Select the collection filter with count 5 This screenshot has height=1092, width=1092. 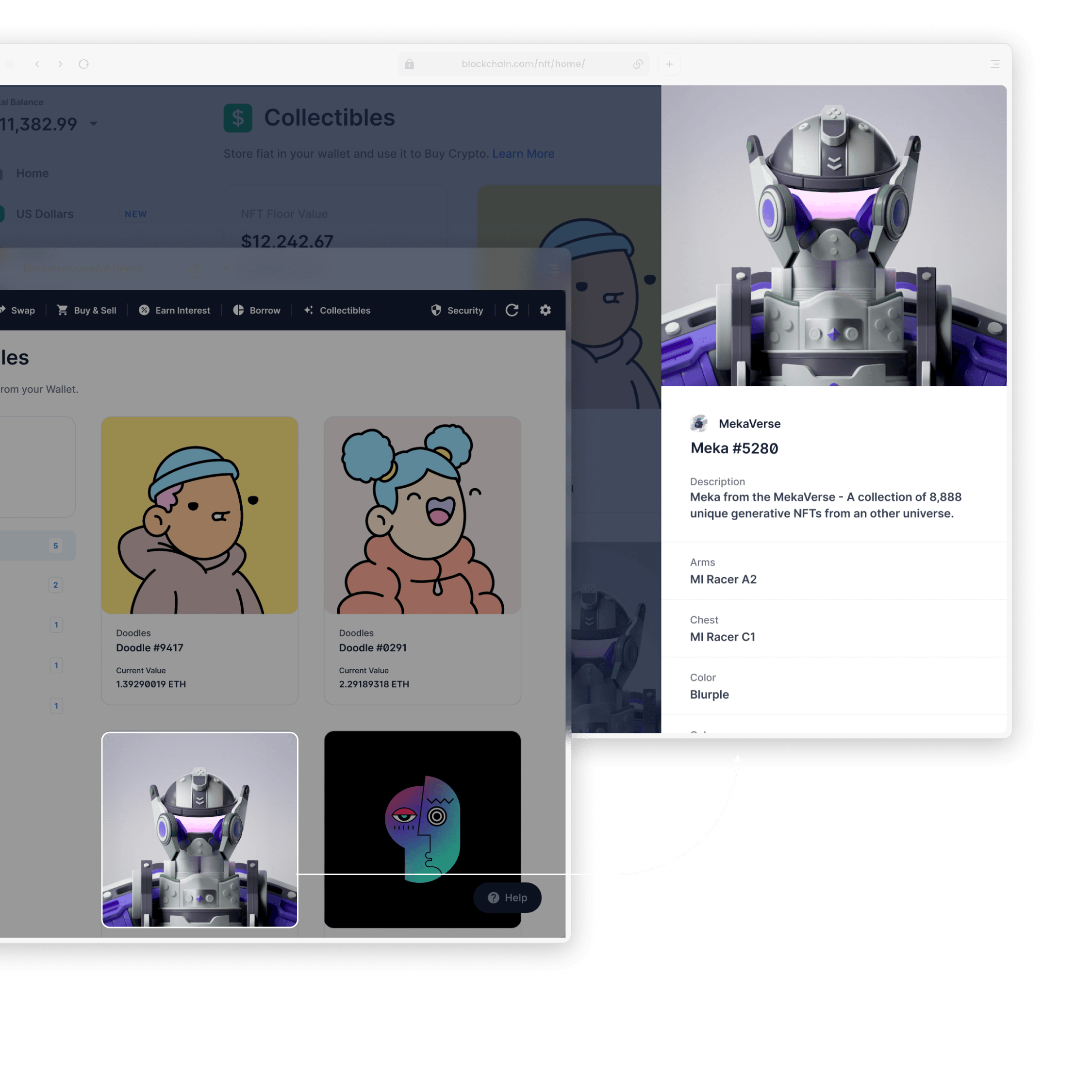coord(37,546)
